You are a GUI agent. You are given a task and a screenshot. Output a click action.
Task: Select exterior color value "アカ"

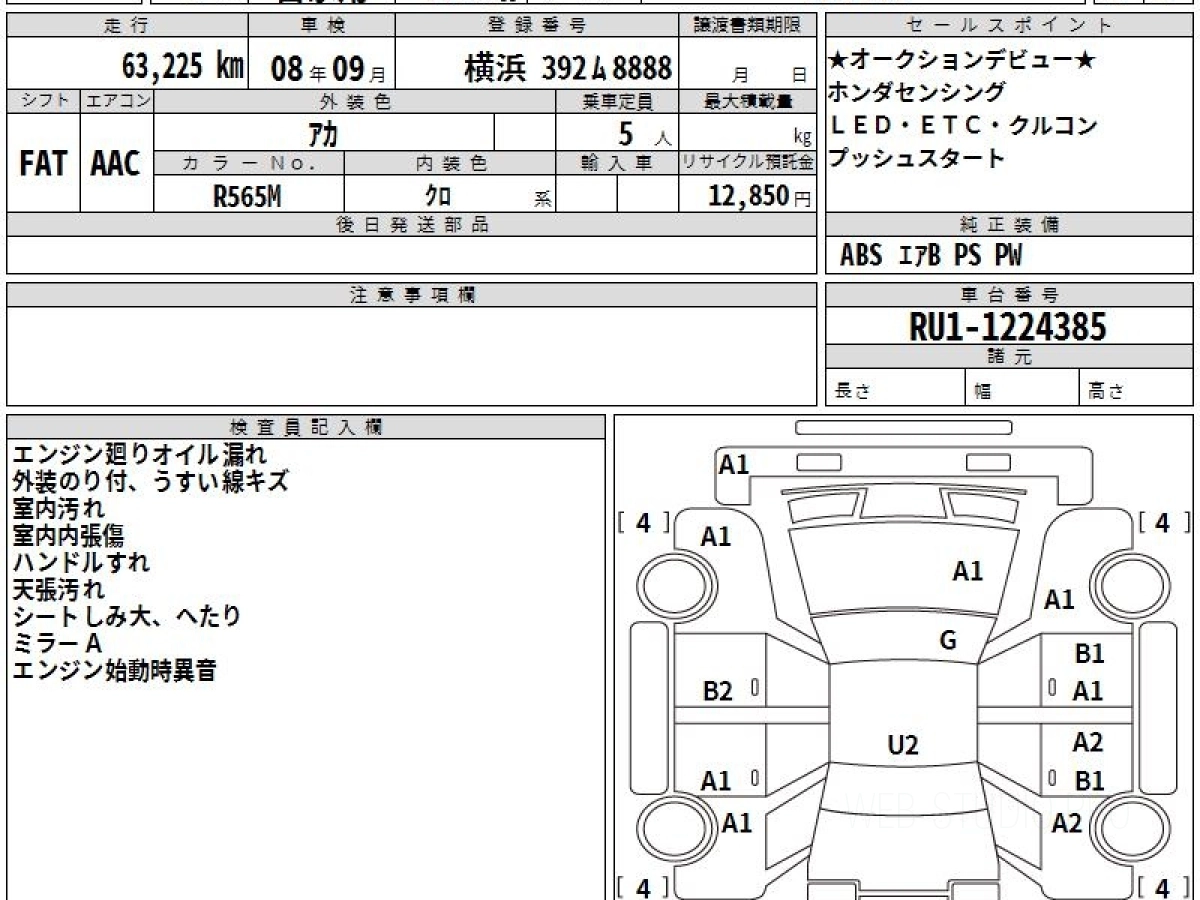pyautogui.click(x=325, y=132)
